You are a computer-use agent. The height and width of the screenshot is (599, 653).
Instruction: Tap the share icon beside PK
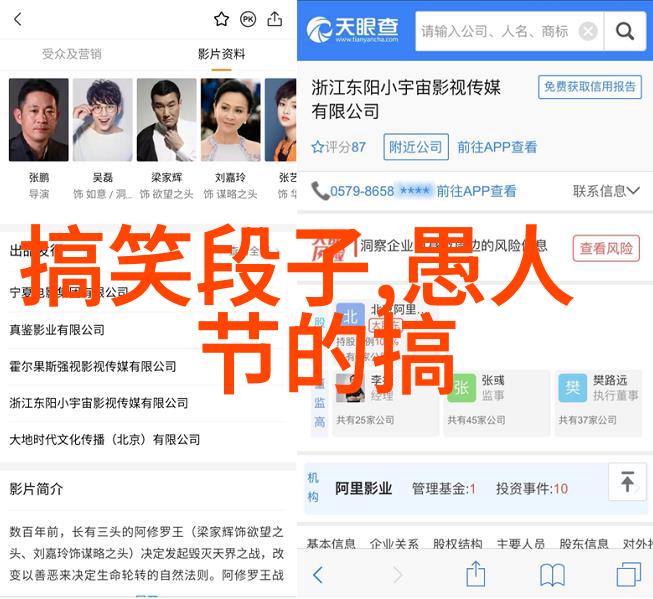[x=274, y=19]
